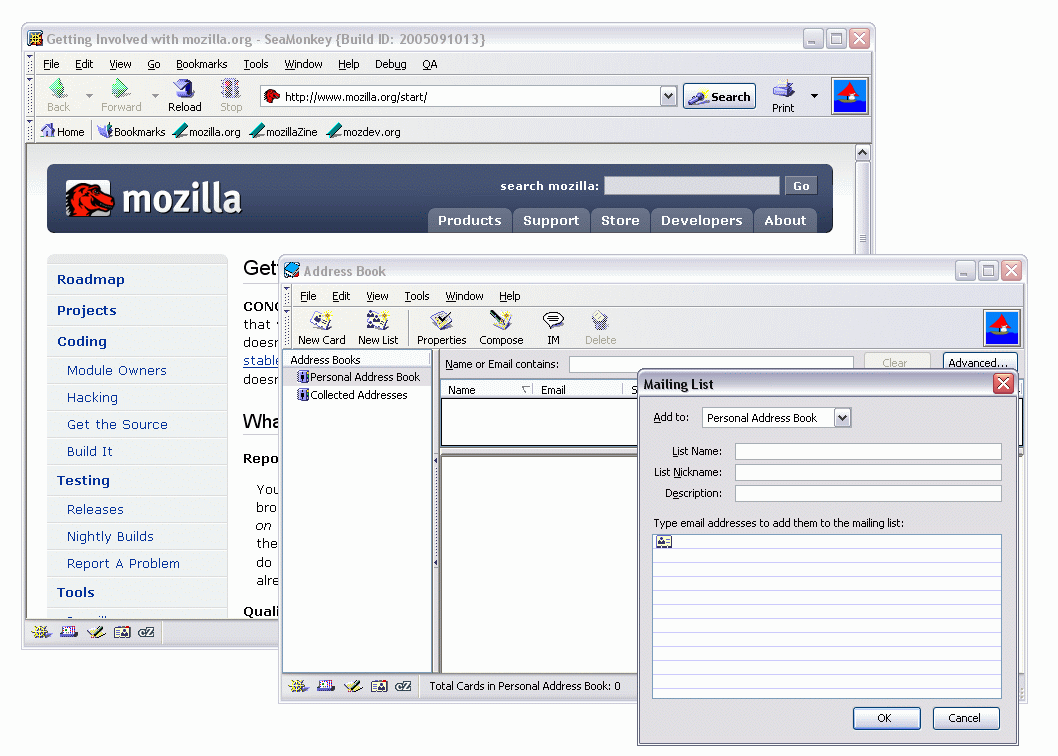Click New Card in Address Book toolbar
This screenshot has height=756, width=1058.
[x=322, y=328]
